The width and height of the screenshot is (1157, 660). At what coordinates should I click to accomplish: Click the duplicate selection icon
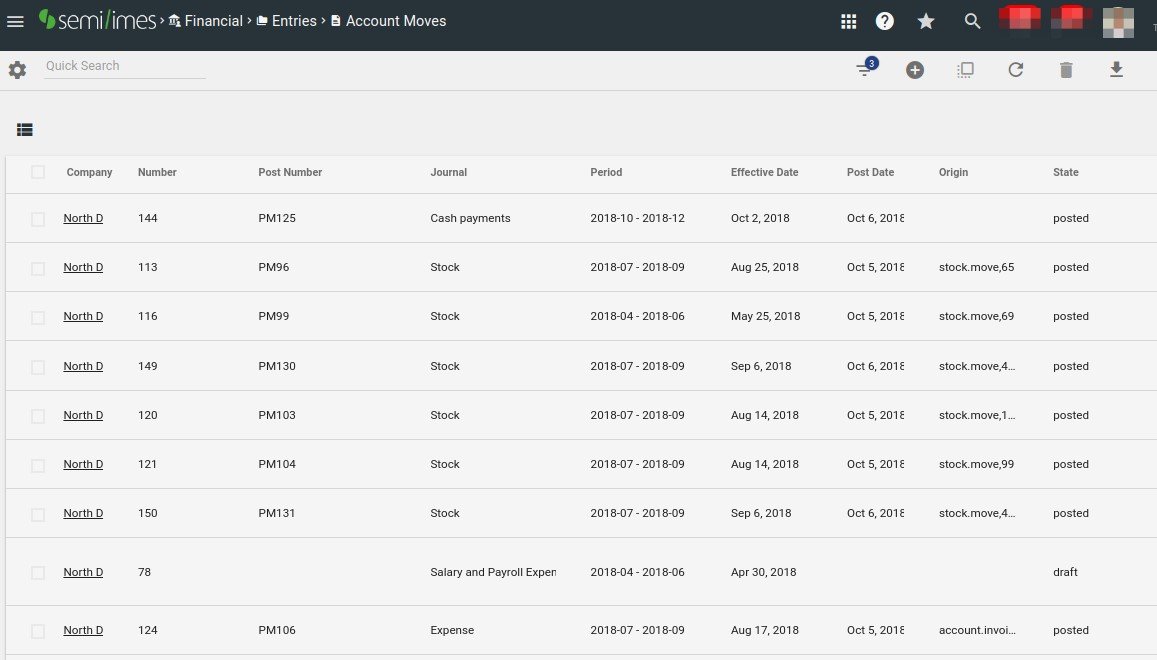(x=965, y=70)
